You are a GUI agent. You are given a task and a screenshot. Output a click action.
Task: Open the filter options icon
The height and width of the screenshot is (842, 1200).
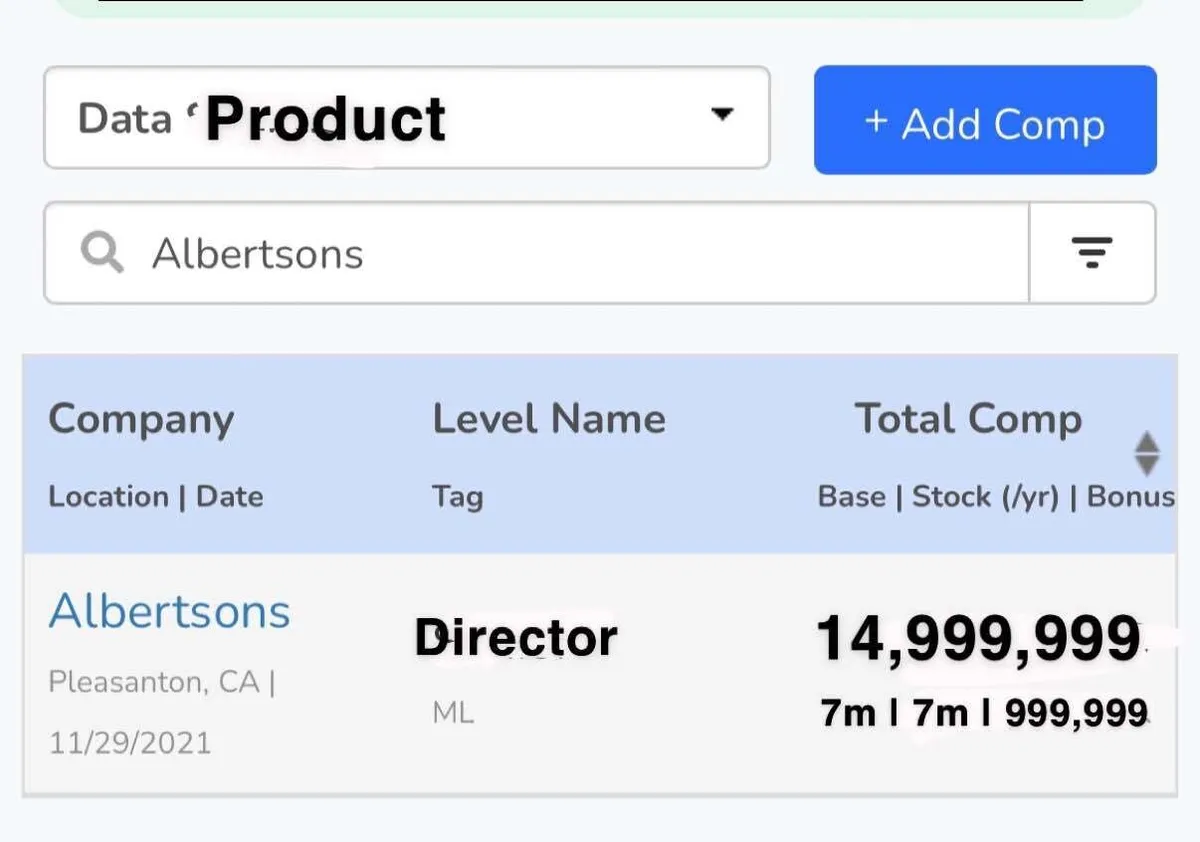1092,253
